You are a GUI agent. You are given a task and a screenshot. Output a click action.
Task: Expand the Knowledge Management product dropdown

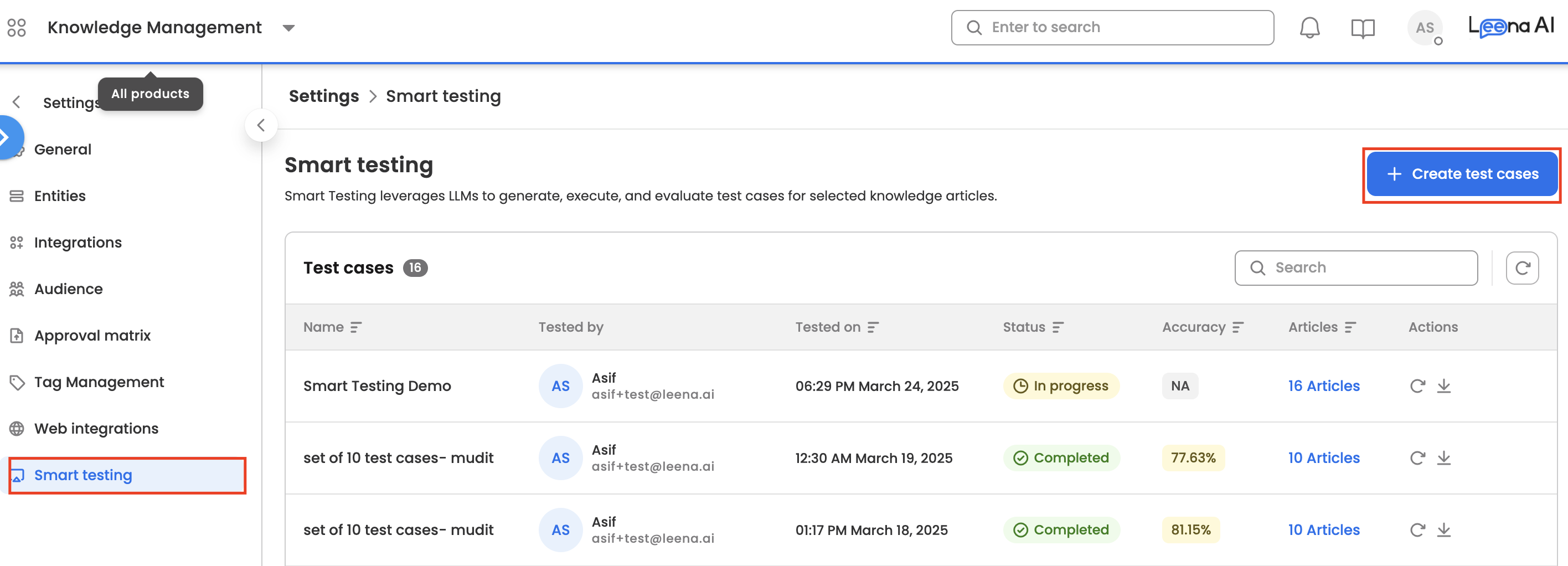coord(288,28)
